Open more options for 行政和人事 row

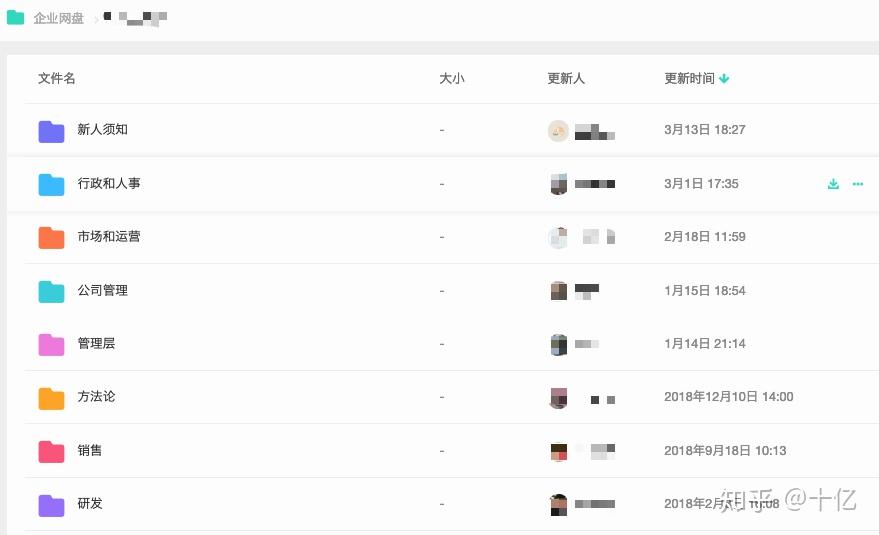pyautogui.click(x=858, y=184)
